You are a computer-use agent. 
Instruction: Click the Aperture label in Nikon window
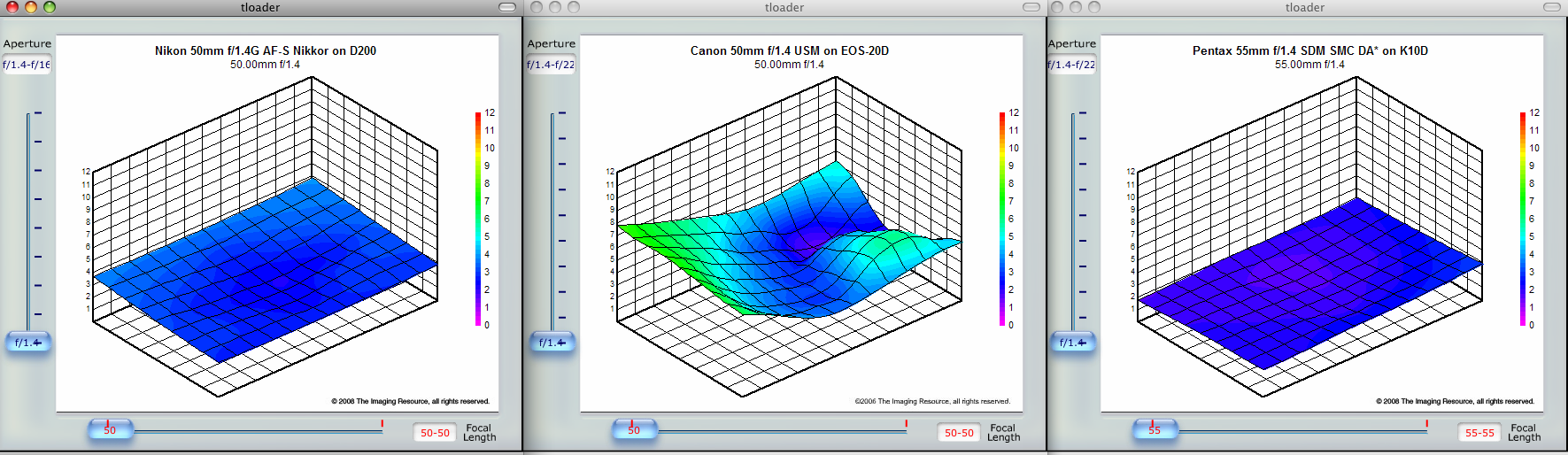click(x=27, y=43)
